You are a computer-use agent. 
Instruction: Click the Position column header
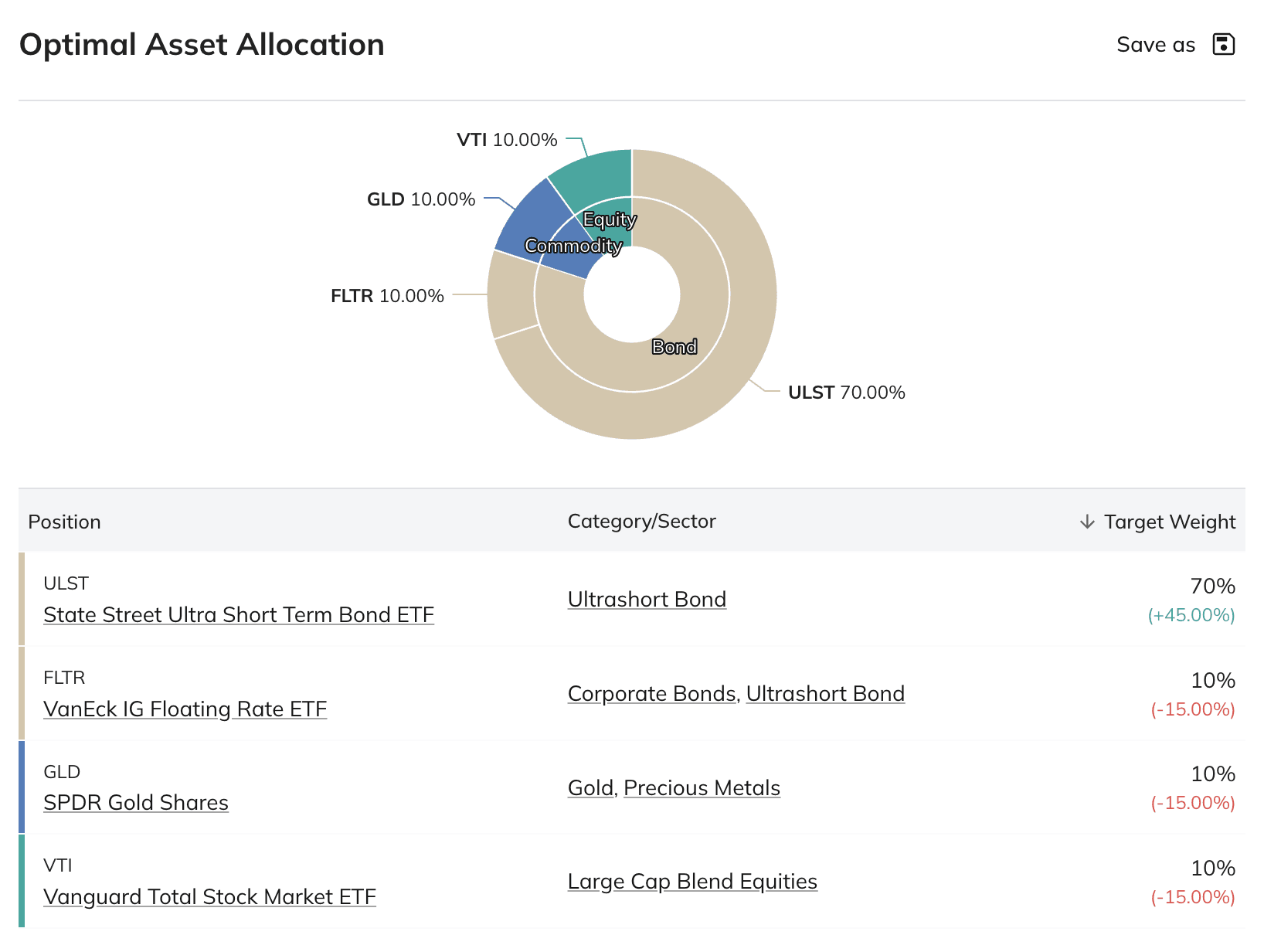(x=64, y=522)
